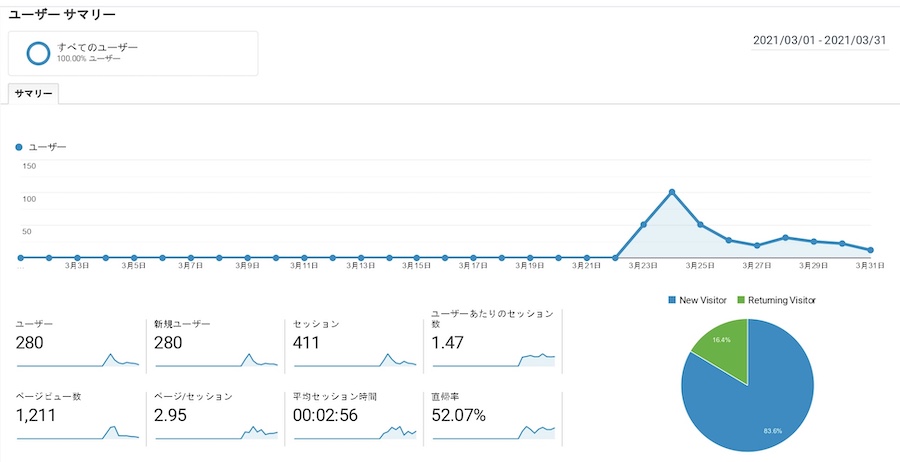Click the 平均セッション時間 00:02:56 metric

pyautogui.click(x=354, y=419)
